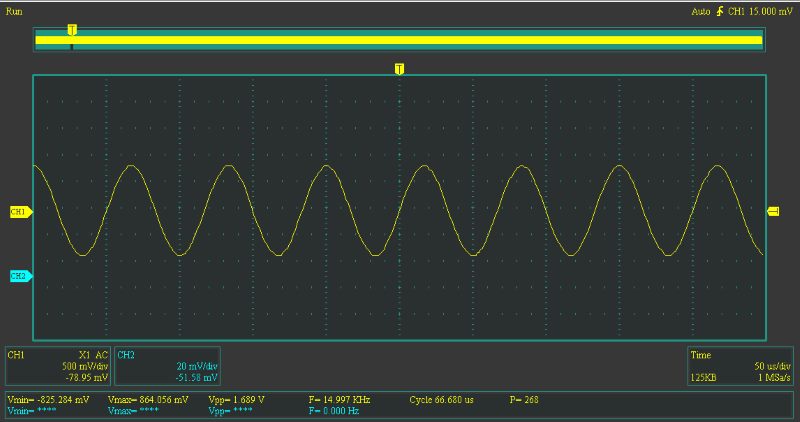This screenshot has width=800, height=422.
Task: Click the trigger position marker above the grid
Action: tap(399, 69)
